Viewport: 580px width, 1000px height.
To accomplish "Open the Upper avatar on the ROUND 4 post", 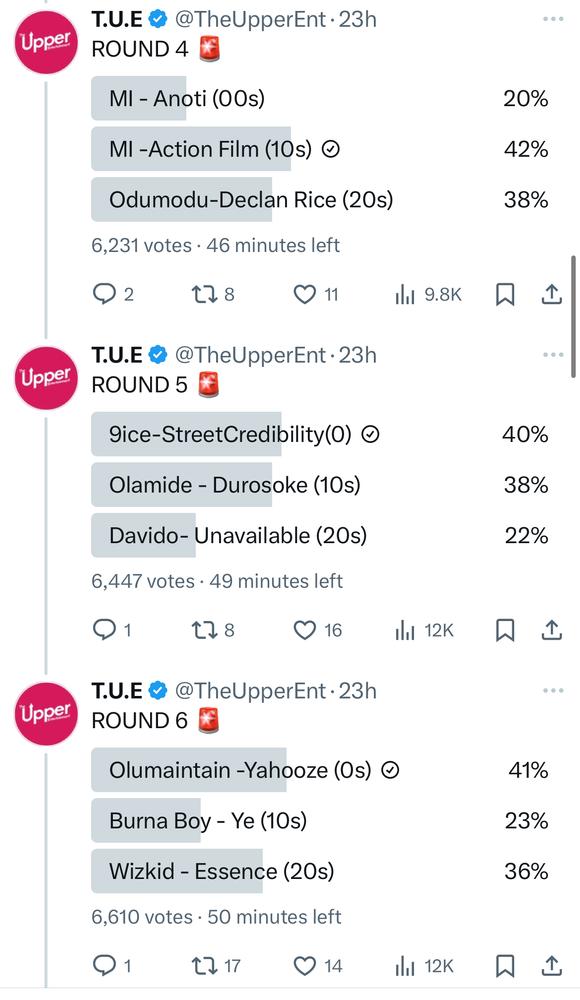I will pos(45,43).
